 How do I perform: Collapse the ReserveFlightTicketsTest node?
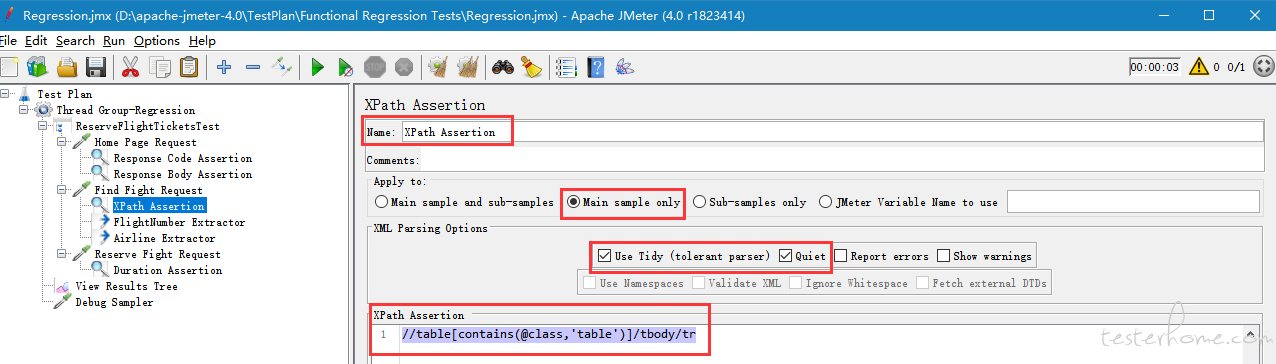(43, 126)
